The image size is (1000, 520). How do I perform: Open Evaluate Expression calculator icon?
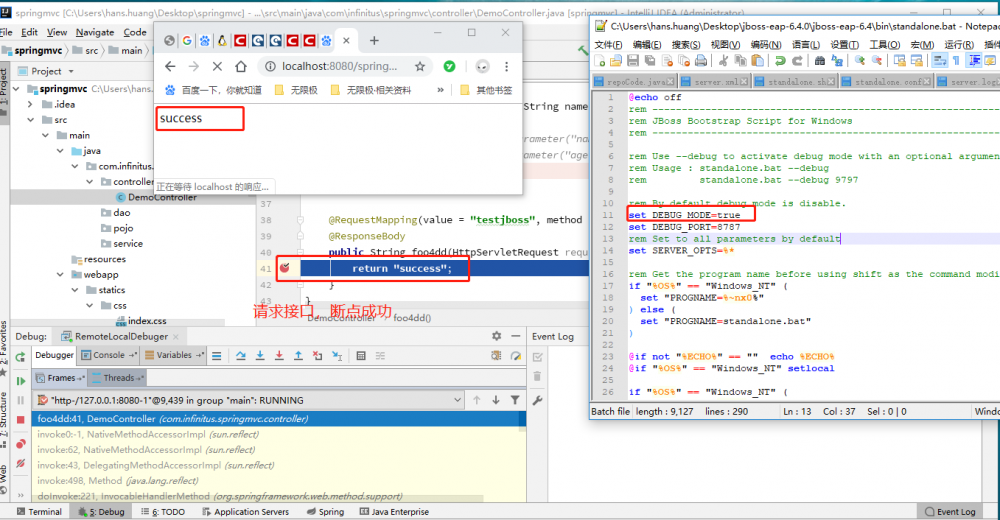tap(361, 355)
